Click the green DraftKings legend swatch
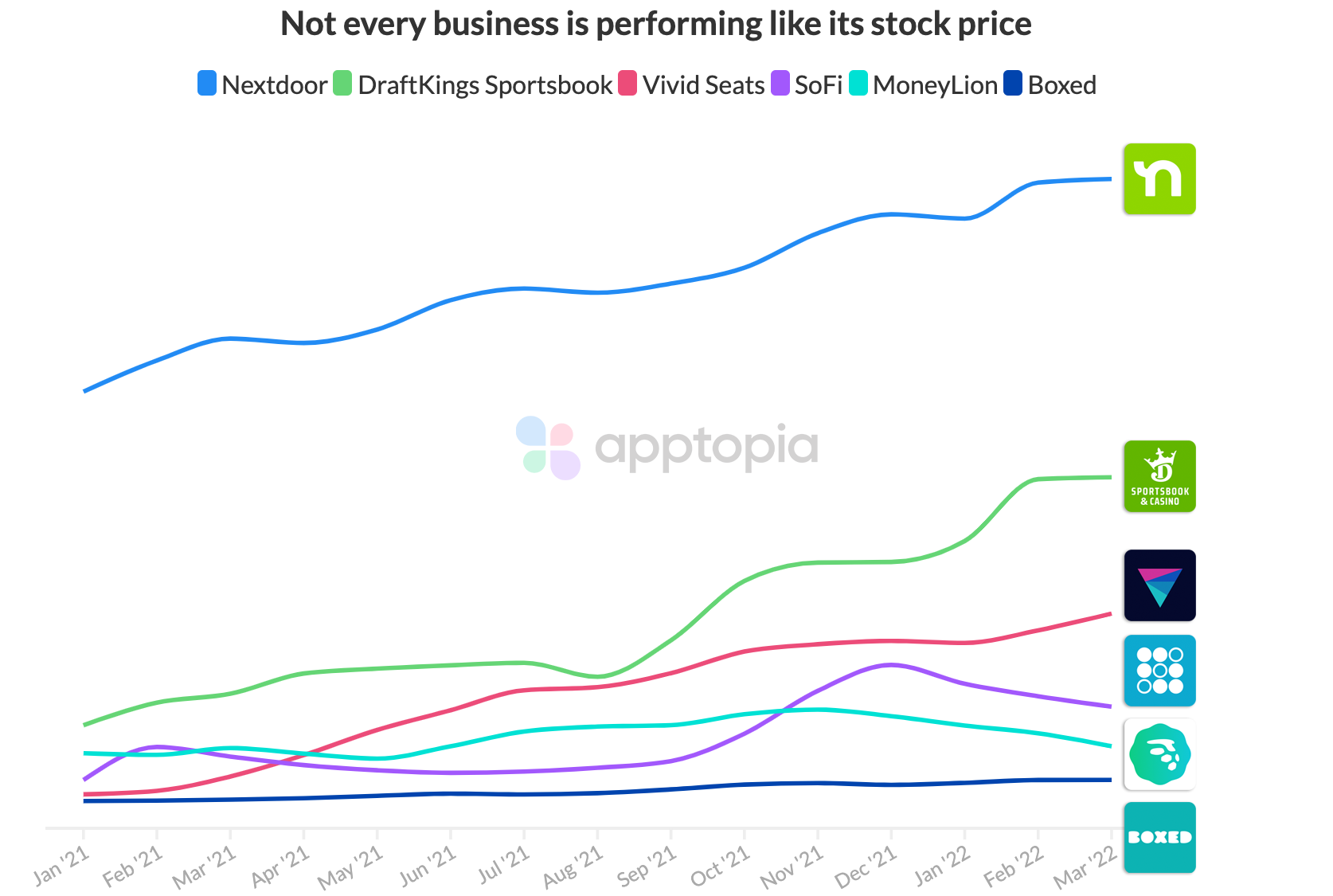This screenshot has height=896, width=1333. [342, 84]
